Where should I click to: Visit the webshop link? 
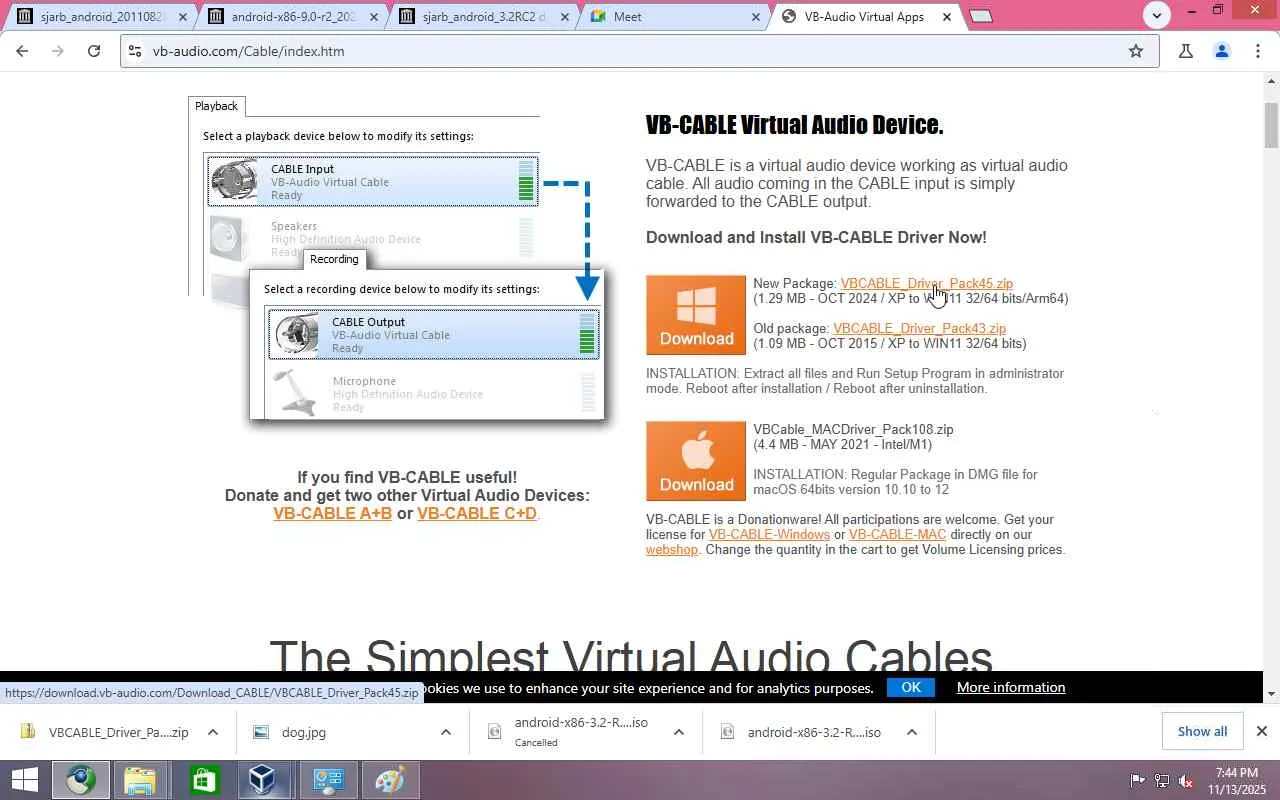tap(672, 550)
